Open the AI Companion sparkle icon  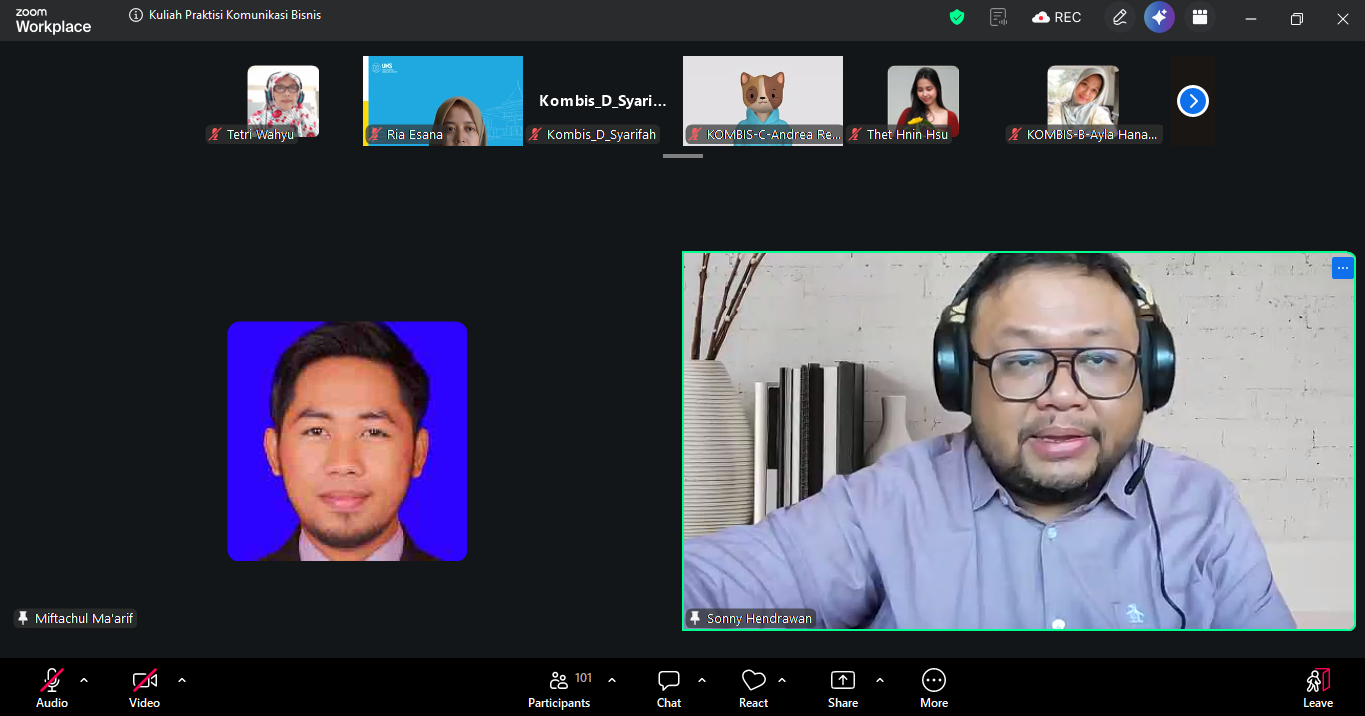(x=1159, y=17)
